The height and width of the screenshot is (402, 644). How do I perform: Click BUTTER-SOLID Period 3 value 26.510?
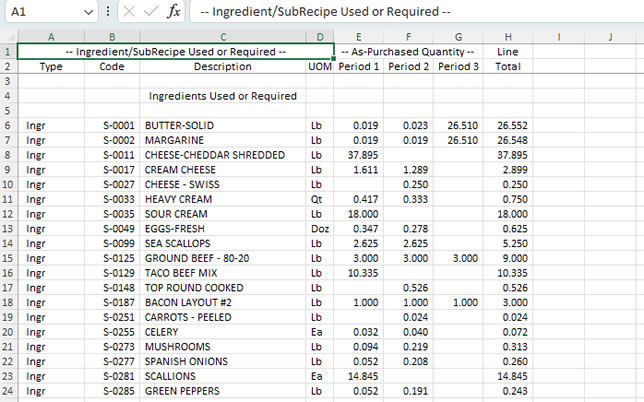pyautogui.click(x=458, y=125)
